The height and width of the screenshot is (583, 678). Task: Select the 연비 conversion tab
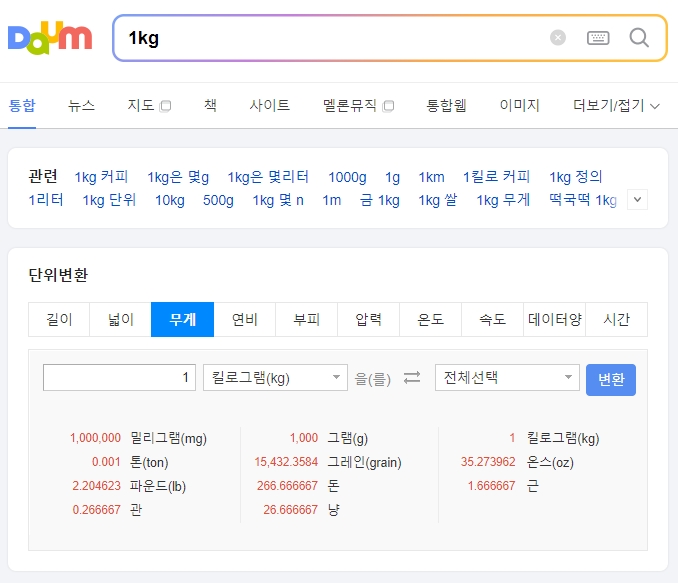[244, 319]
